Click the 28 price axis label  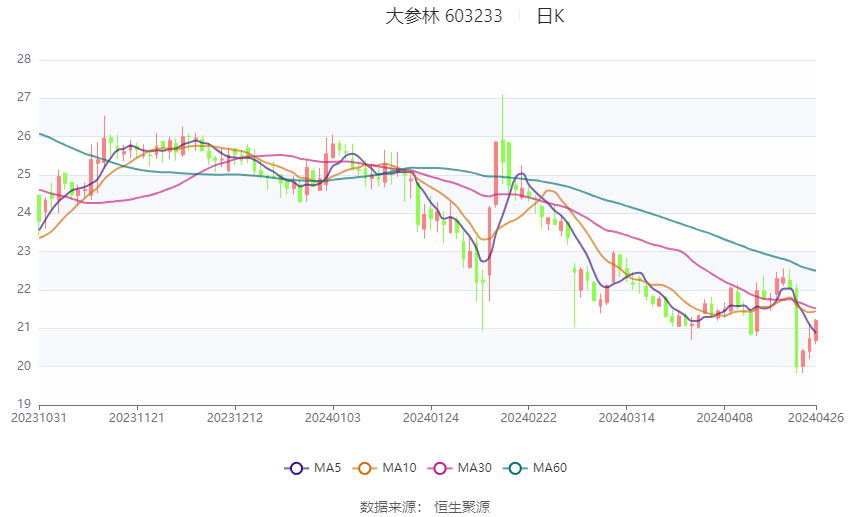point(24,59)
